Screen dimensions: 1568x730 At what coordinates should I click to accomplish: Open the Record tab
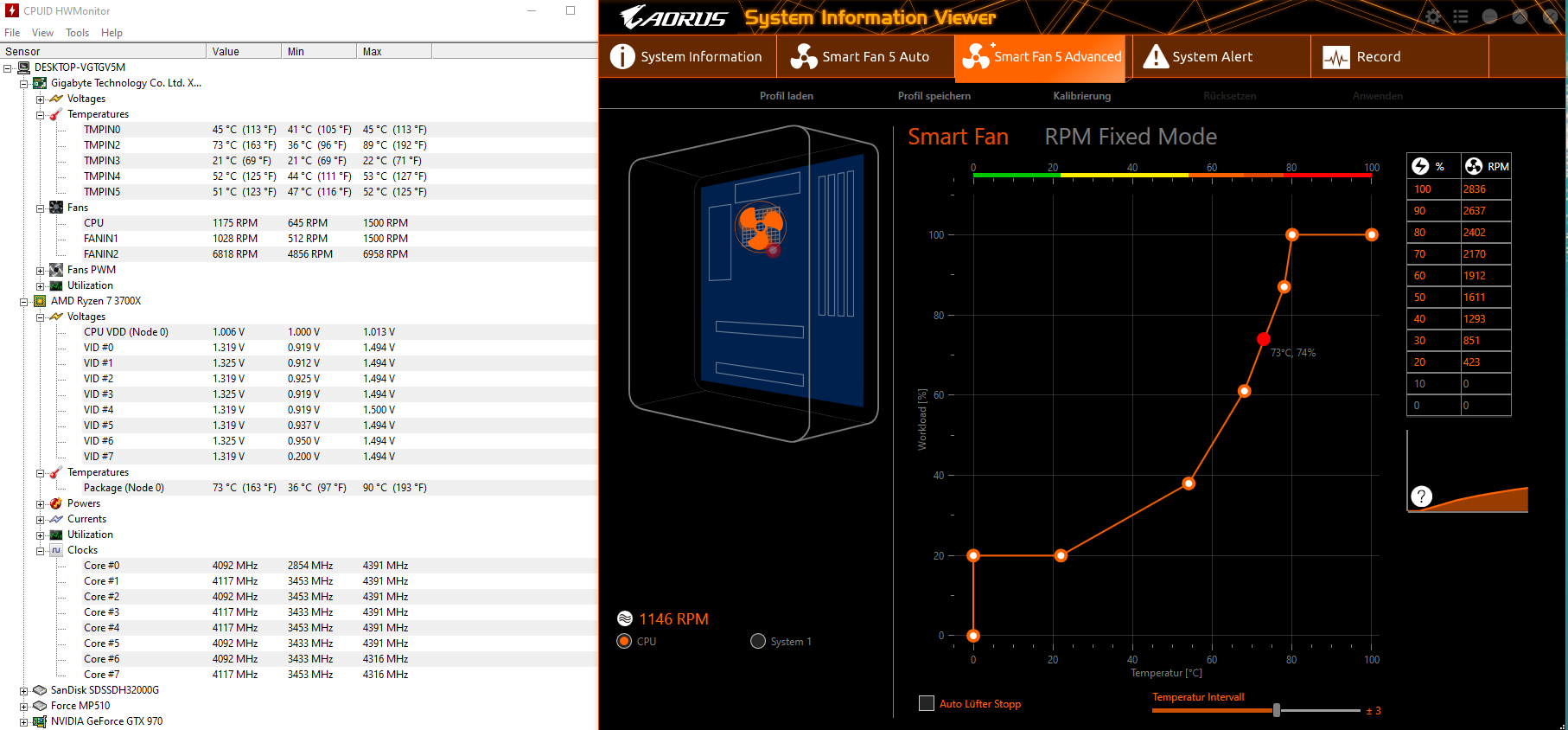(x=1399, y=56)
